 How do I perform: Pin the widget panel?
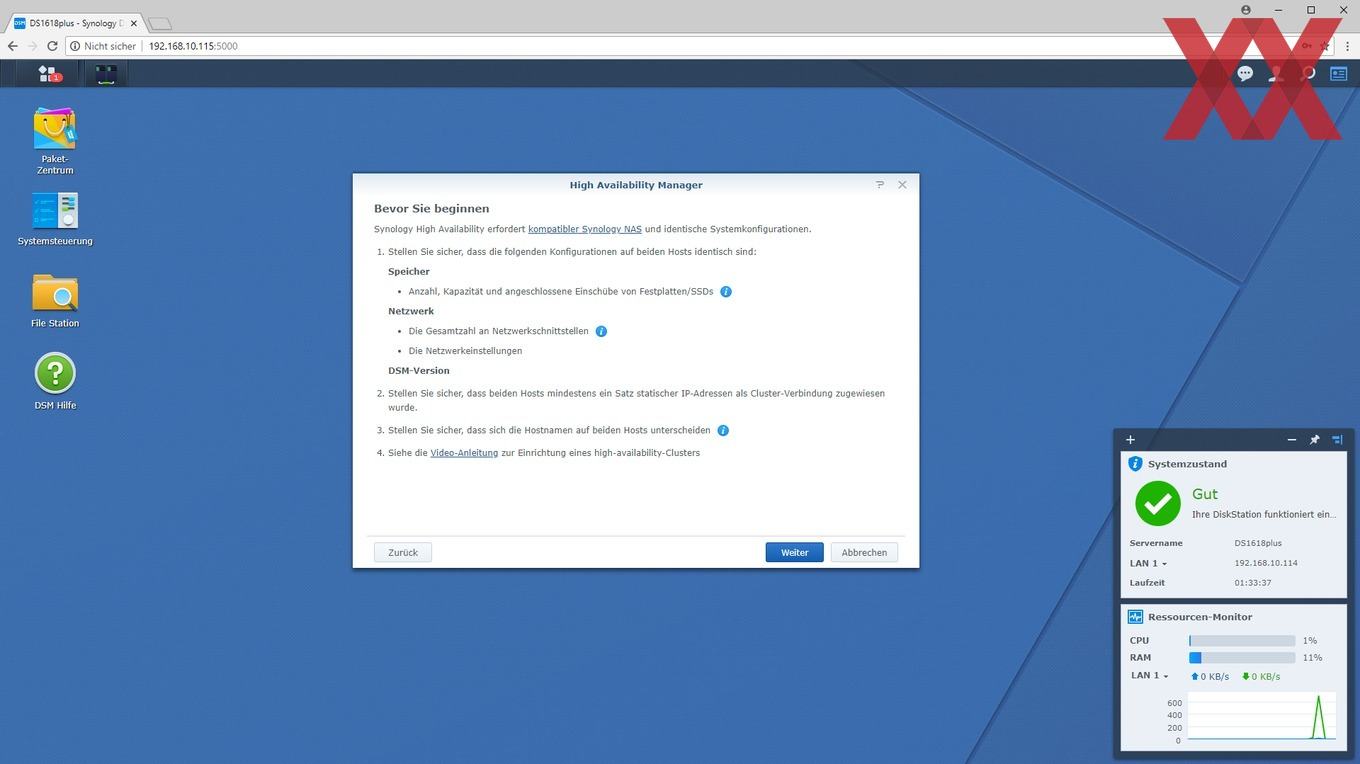(1314, 439)
